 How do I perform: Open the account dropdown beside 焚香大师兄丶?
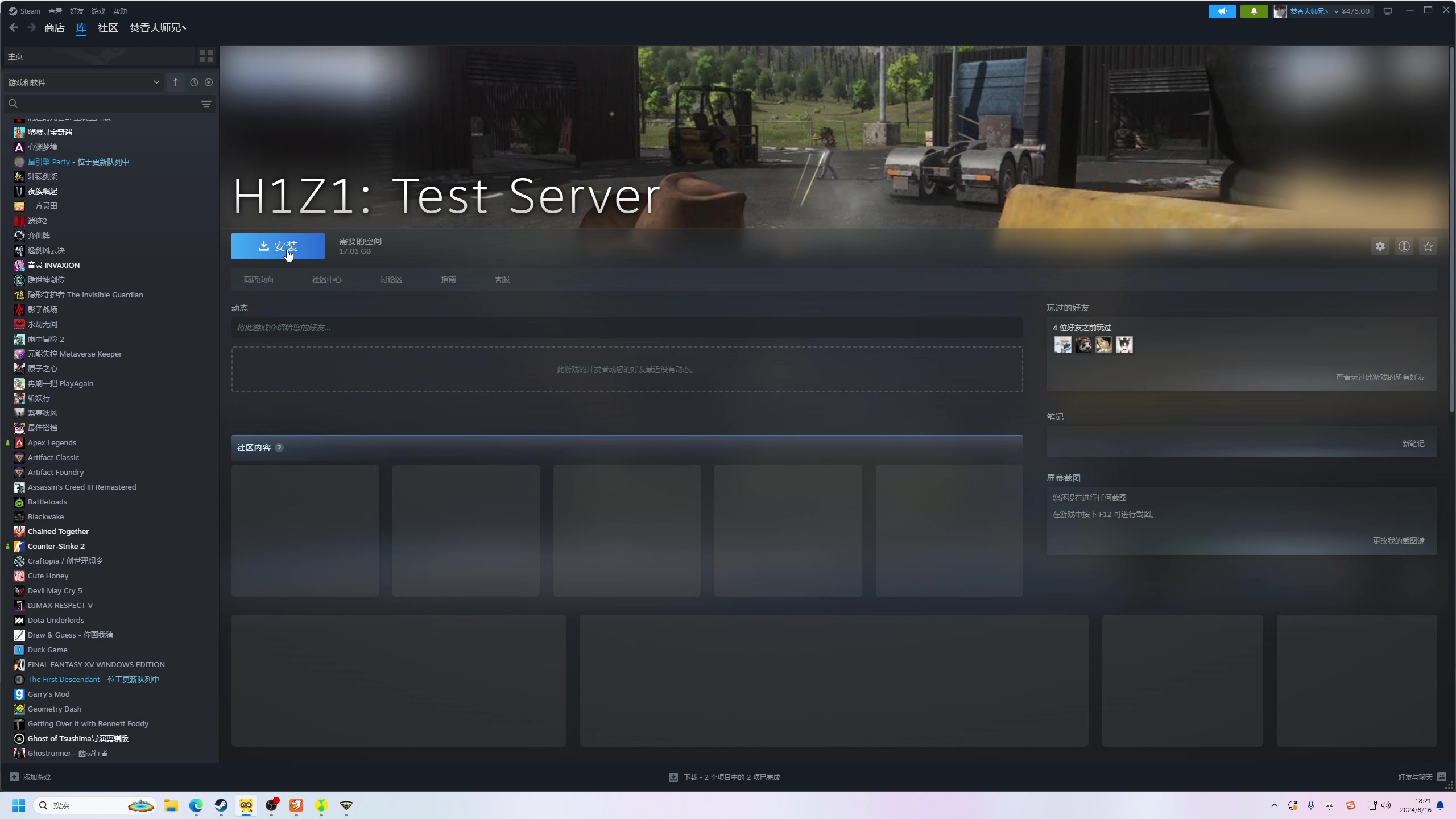[x=1336, y=11]
